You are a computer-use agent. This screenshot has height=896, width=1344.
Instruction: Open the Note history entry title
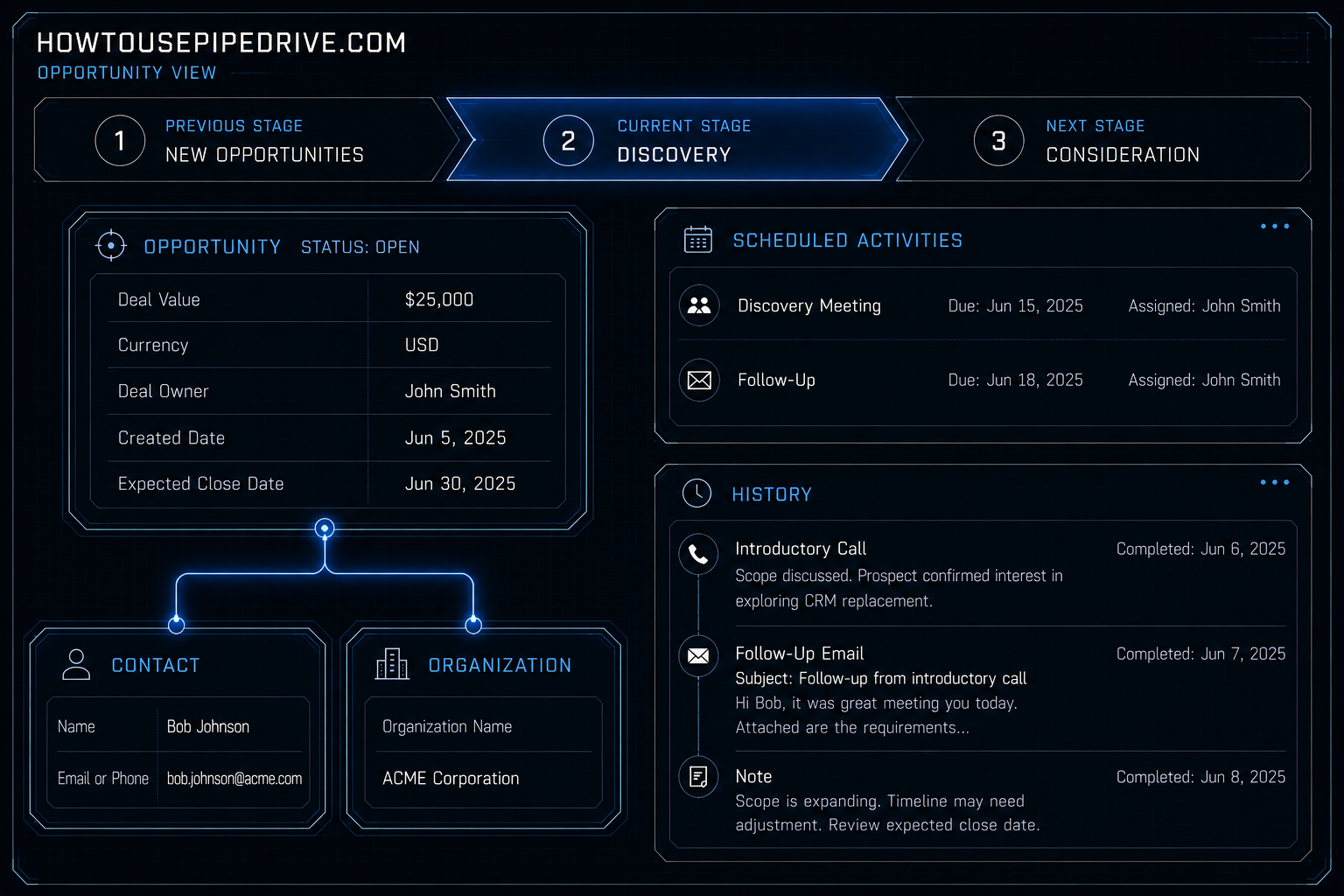coord(753,776)
